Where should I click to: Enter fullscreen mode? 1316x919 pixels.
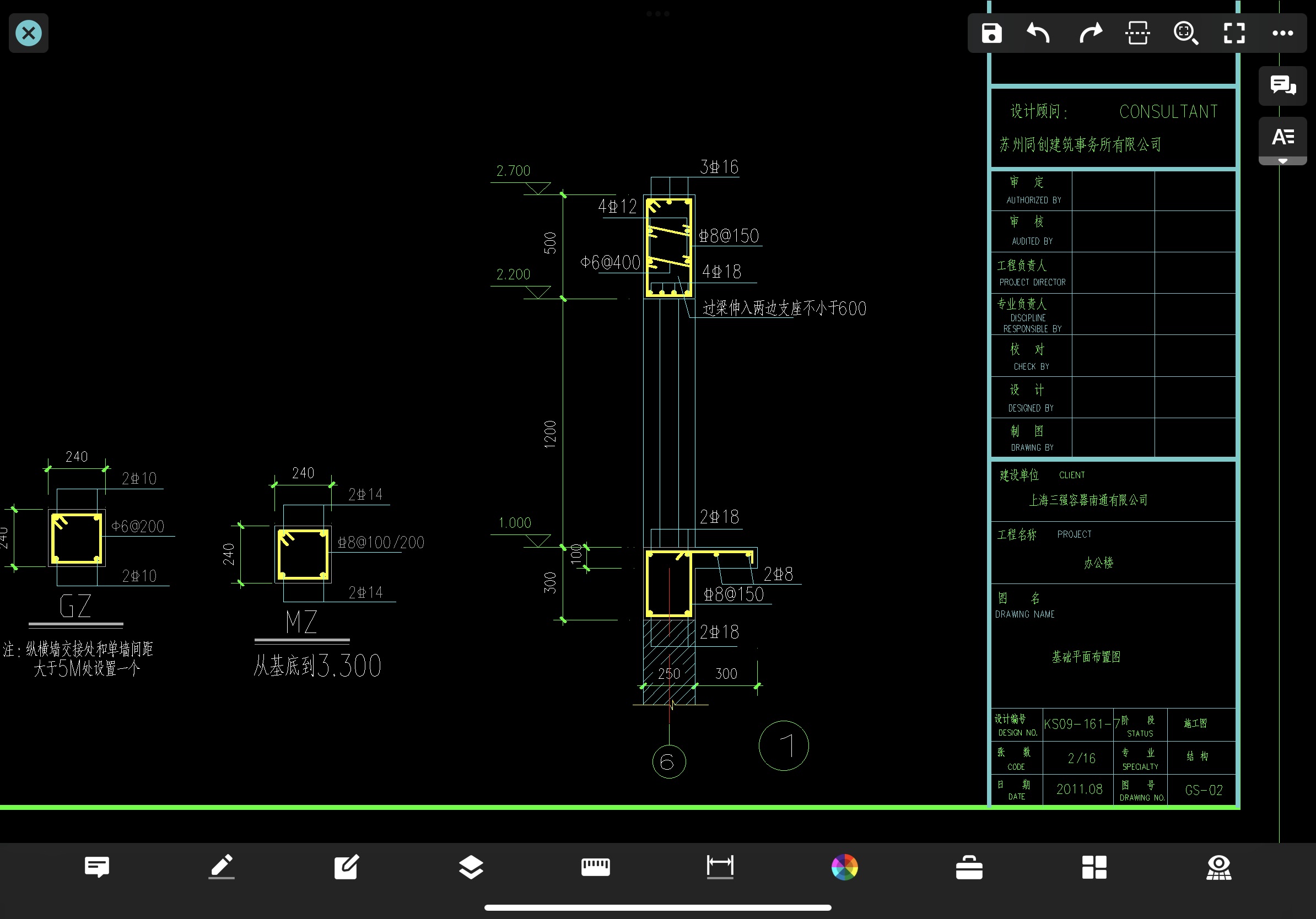click(1234, 33)
